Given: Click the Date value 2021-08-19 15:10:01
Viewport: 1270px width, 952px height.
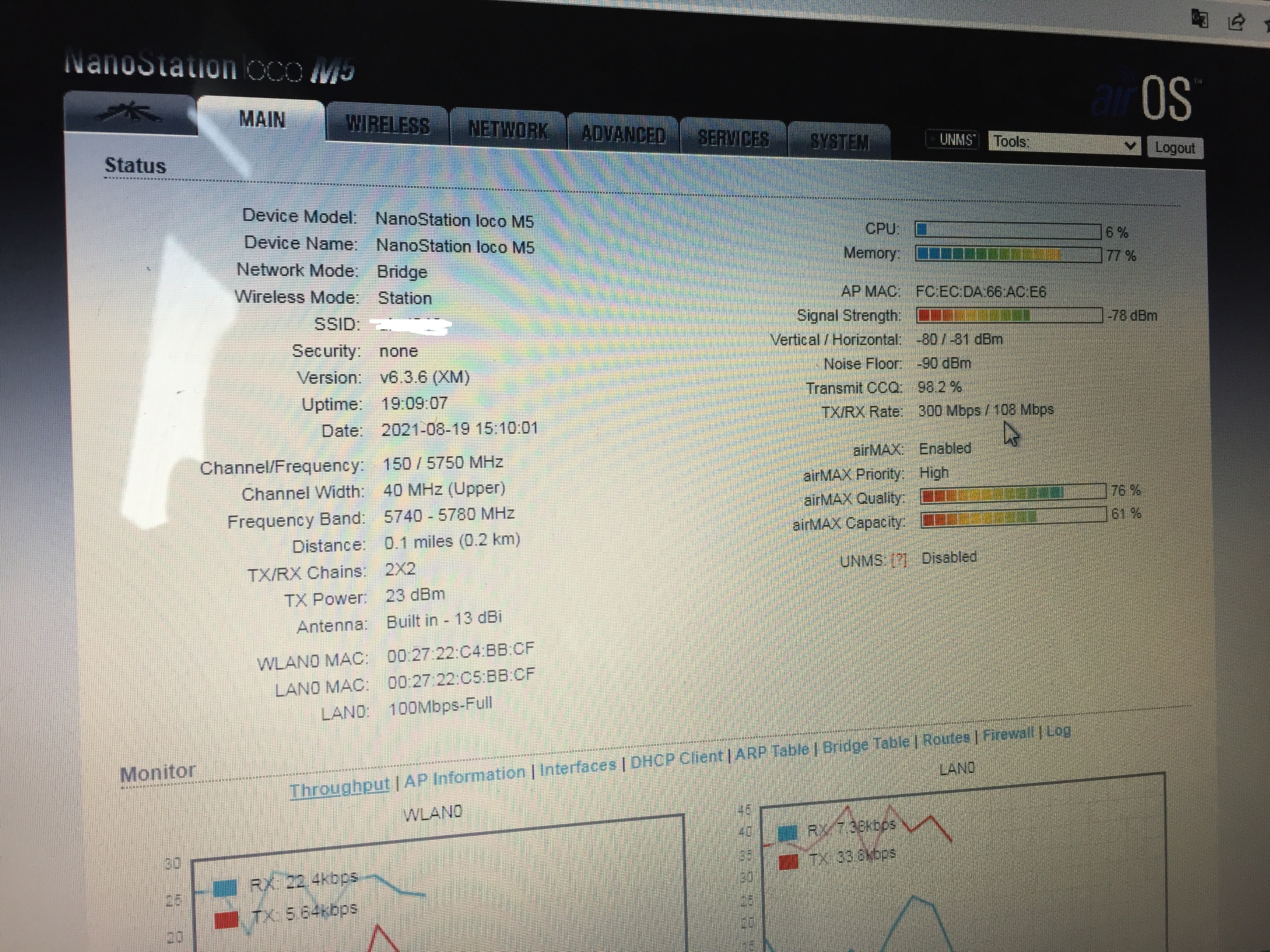Looking at the screenshot, I should point(460,429).
